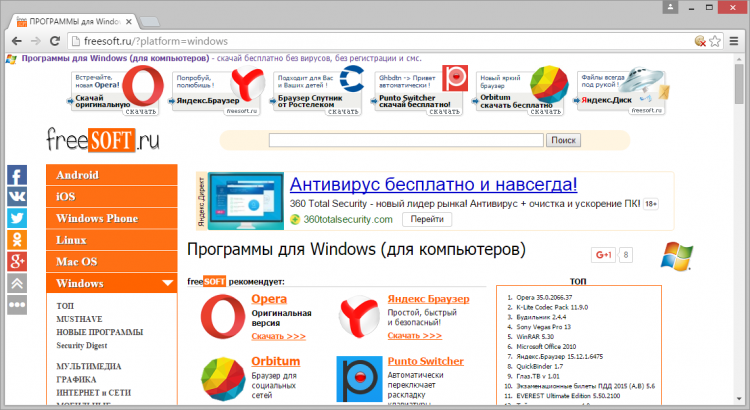Image resolution: width=750 pixels, height=410 pixels.
Task: Click the Windows flag logo beside heading
Action: tap(677, 256)
